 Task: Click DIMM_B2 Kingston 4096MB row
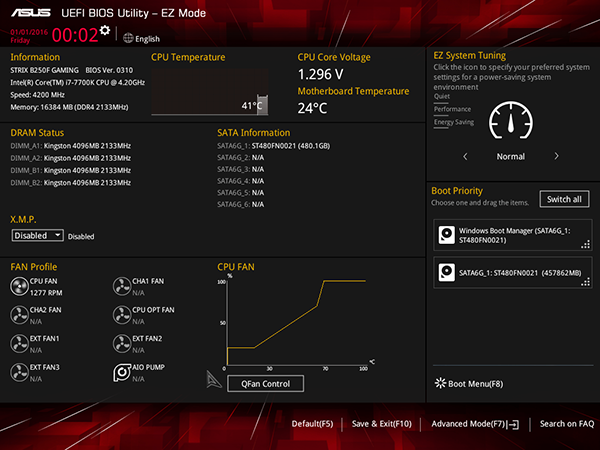71,183
